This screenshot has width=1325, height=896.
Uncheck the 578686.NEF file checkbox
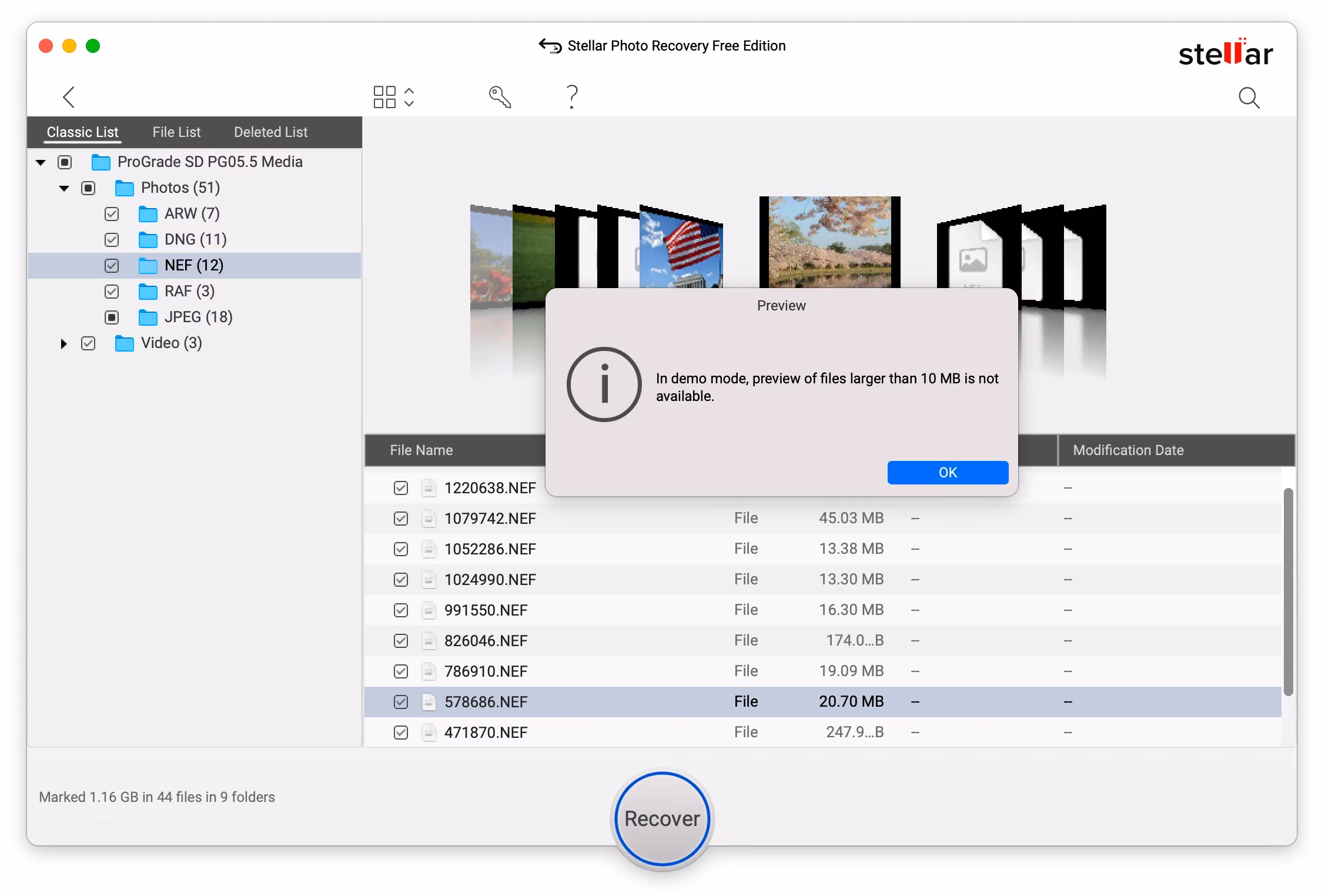coord(401,702)
